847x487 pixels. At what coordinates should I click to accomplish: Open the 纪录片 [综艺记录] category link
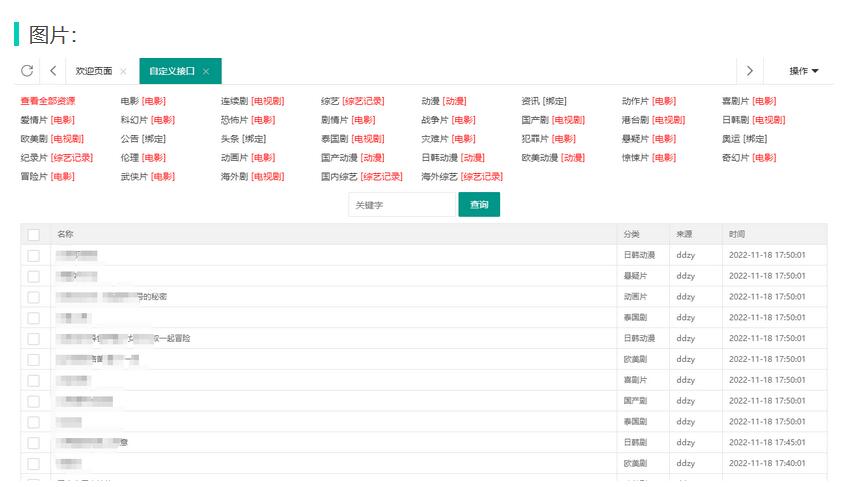point(56,158)
